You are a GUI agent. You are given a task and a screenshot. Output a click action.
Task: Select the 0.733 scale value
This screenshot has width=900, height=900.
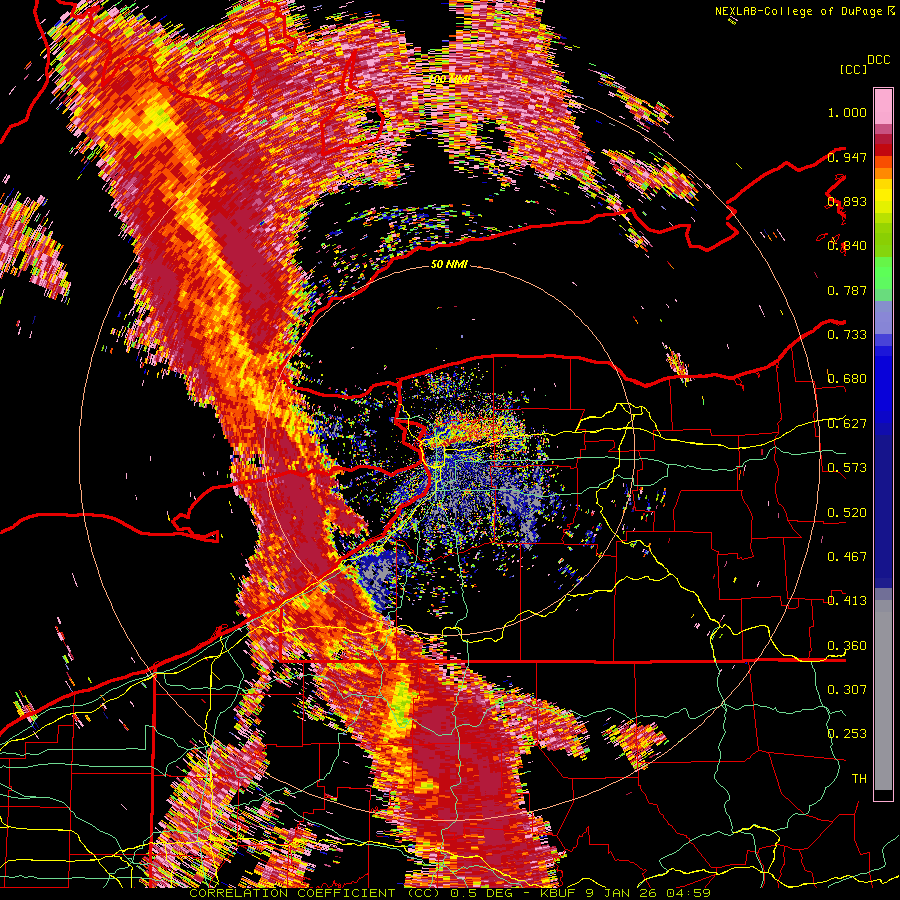847,335
